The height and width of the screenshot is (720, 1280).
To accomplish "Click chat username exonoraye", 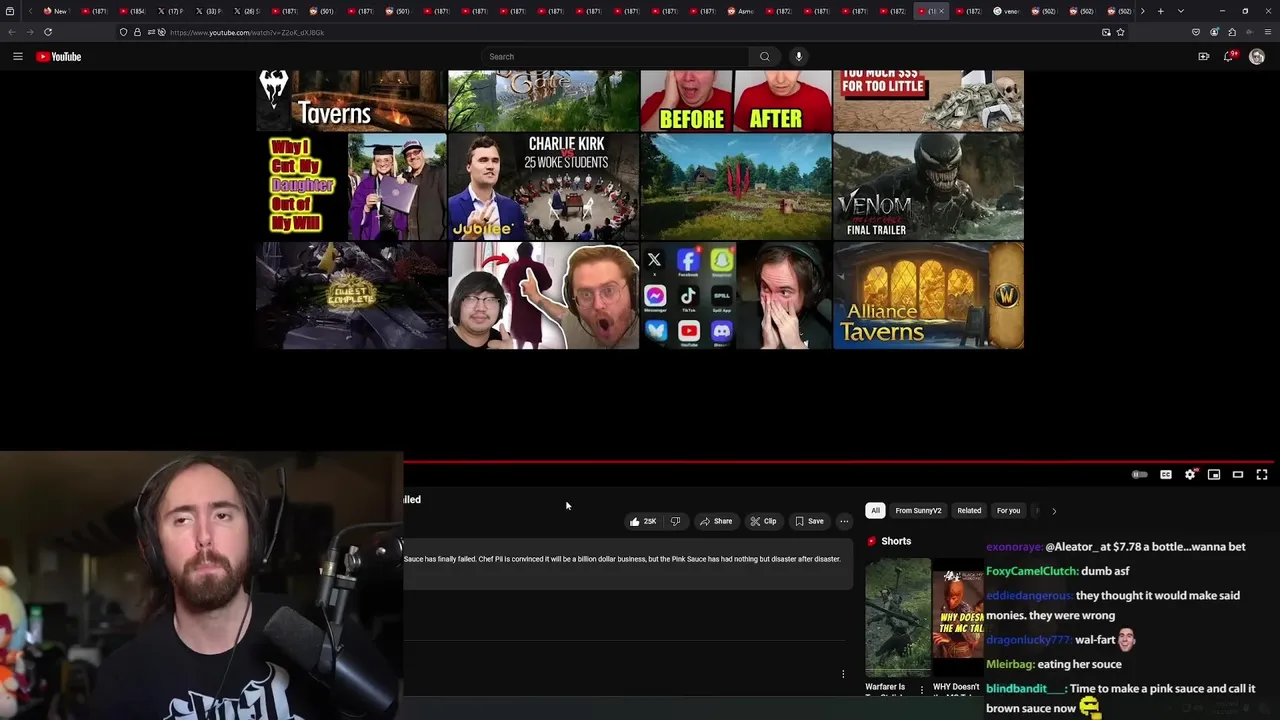I will [1014, 547].
